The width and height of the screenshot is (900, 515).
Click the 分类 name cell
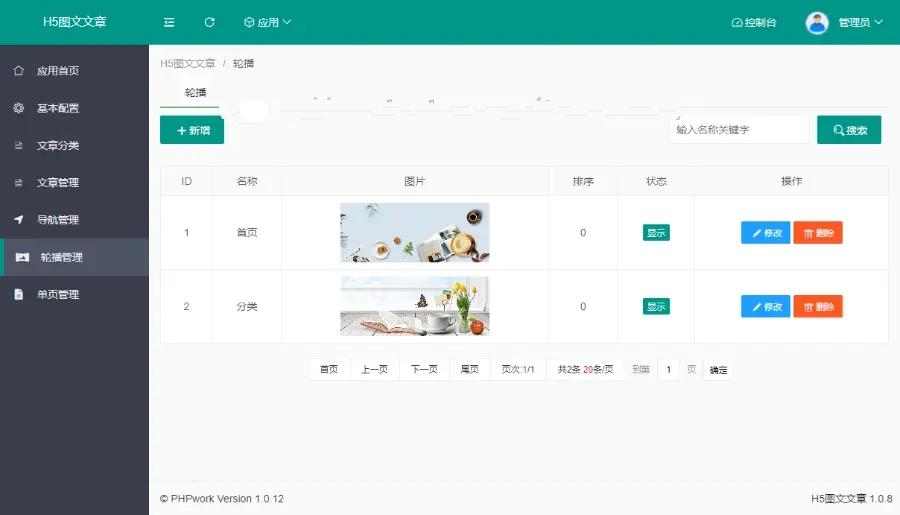coord(247,307)
